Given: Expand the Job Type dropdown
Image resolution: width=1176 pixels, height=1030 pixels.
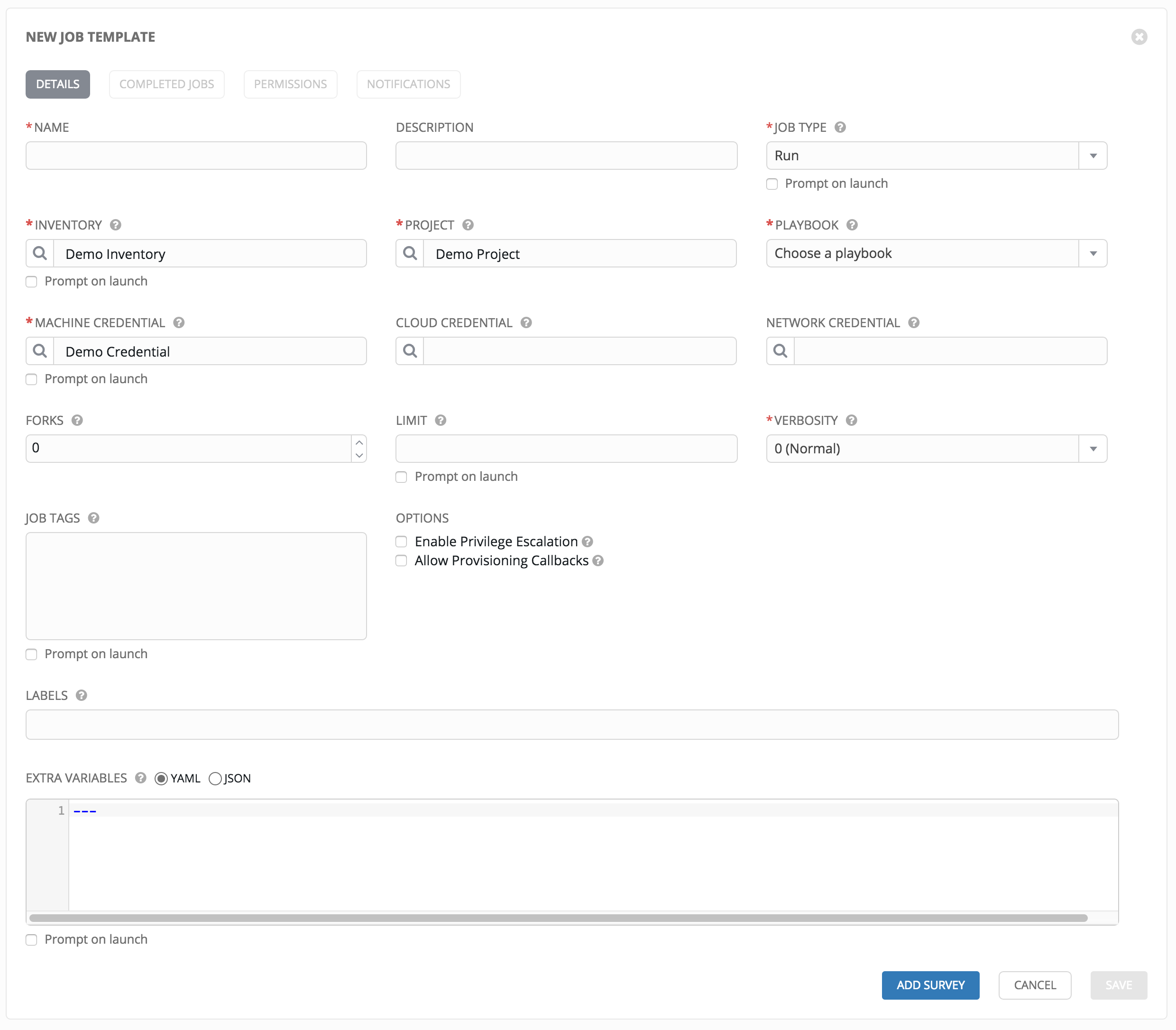Looking at the screenshot, I should (x=1091, y=155).
